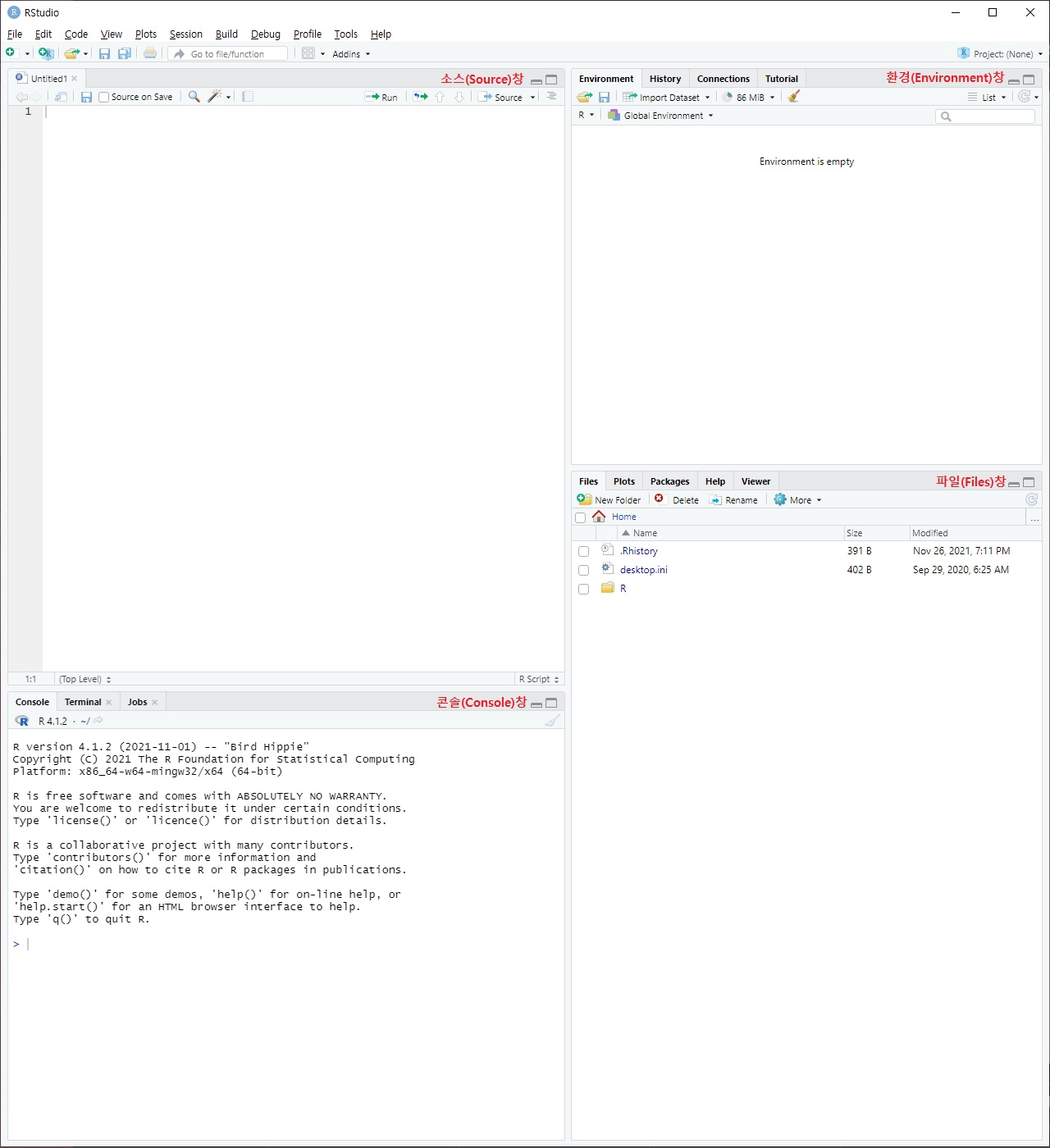Viewport: 1050px width, 1148px height.
Task: Click the Go to directory ellipsis button in Files pane
Action: [x=1034, y=517]
